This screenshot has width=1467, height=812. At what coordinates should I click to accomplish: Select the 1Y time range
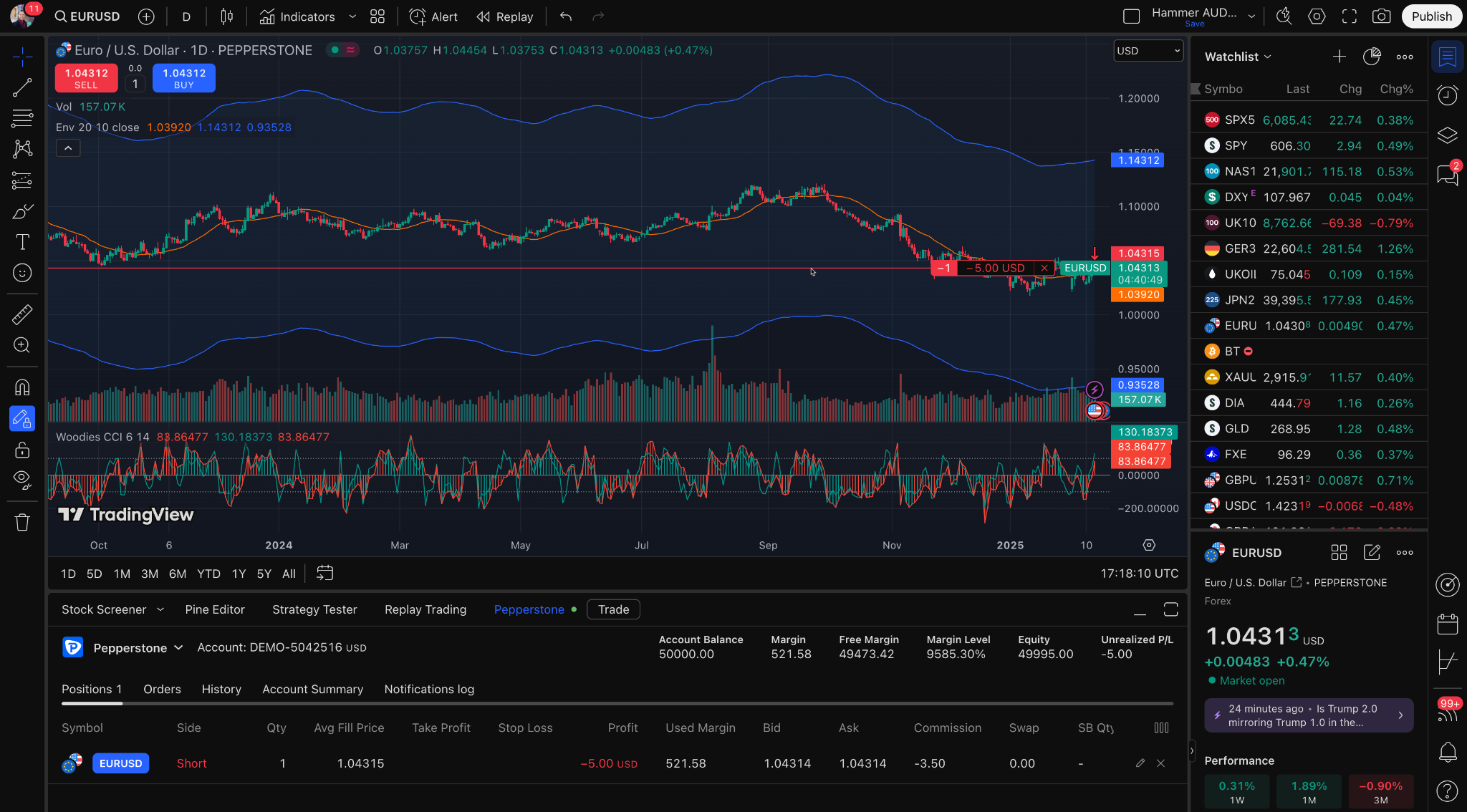239,574
